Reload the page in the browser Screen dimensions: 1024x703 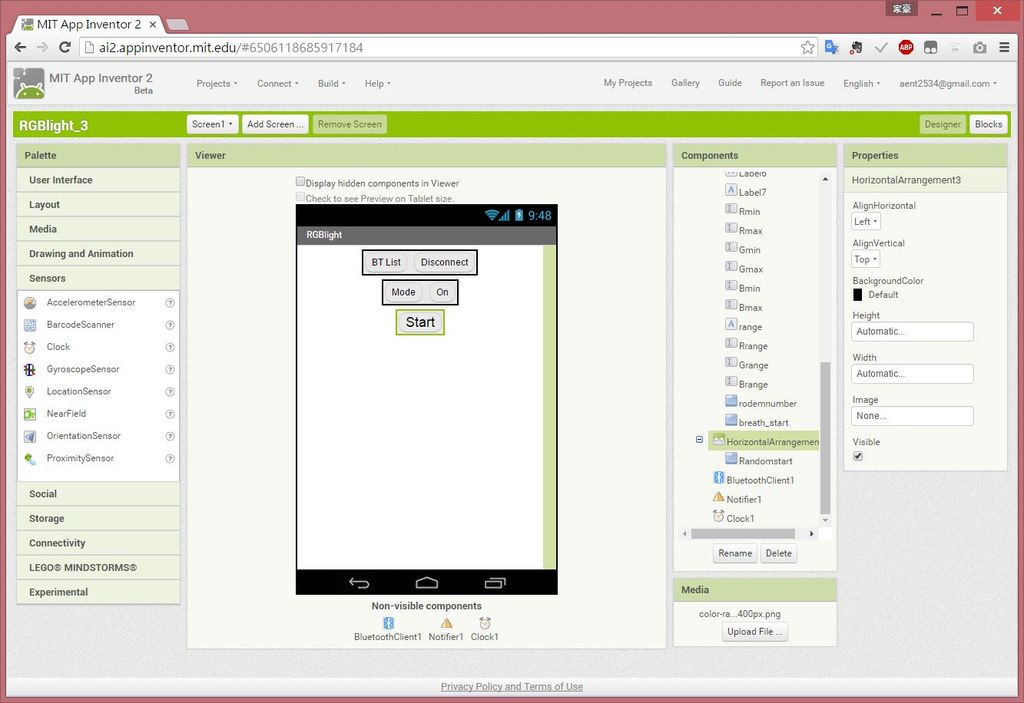[65, 47]
